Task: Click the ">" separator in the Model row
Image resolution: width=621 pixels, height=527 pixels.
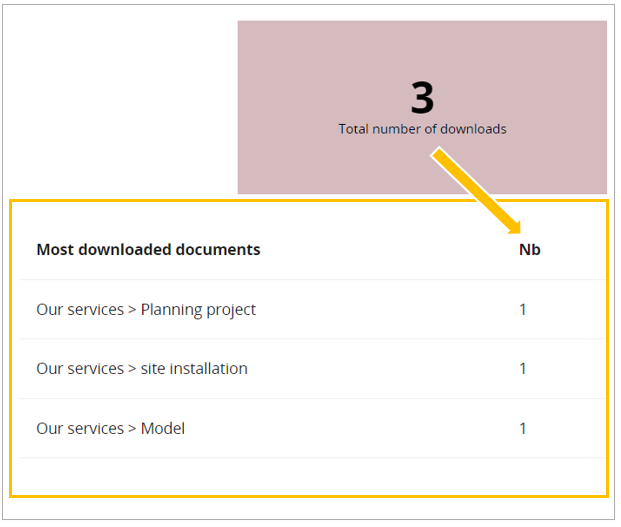Action: (132, 429)
